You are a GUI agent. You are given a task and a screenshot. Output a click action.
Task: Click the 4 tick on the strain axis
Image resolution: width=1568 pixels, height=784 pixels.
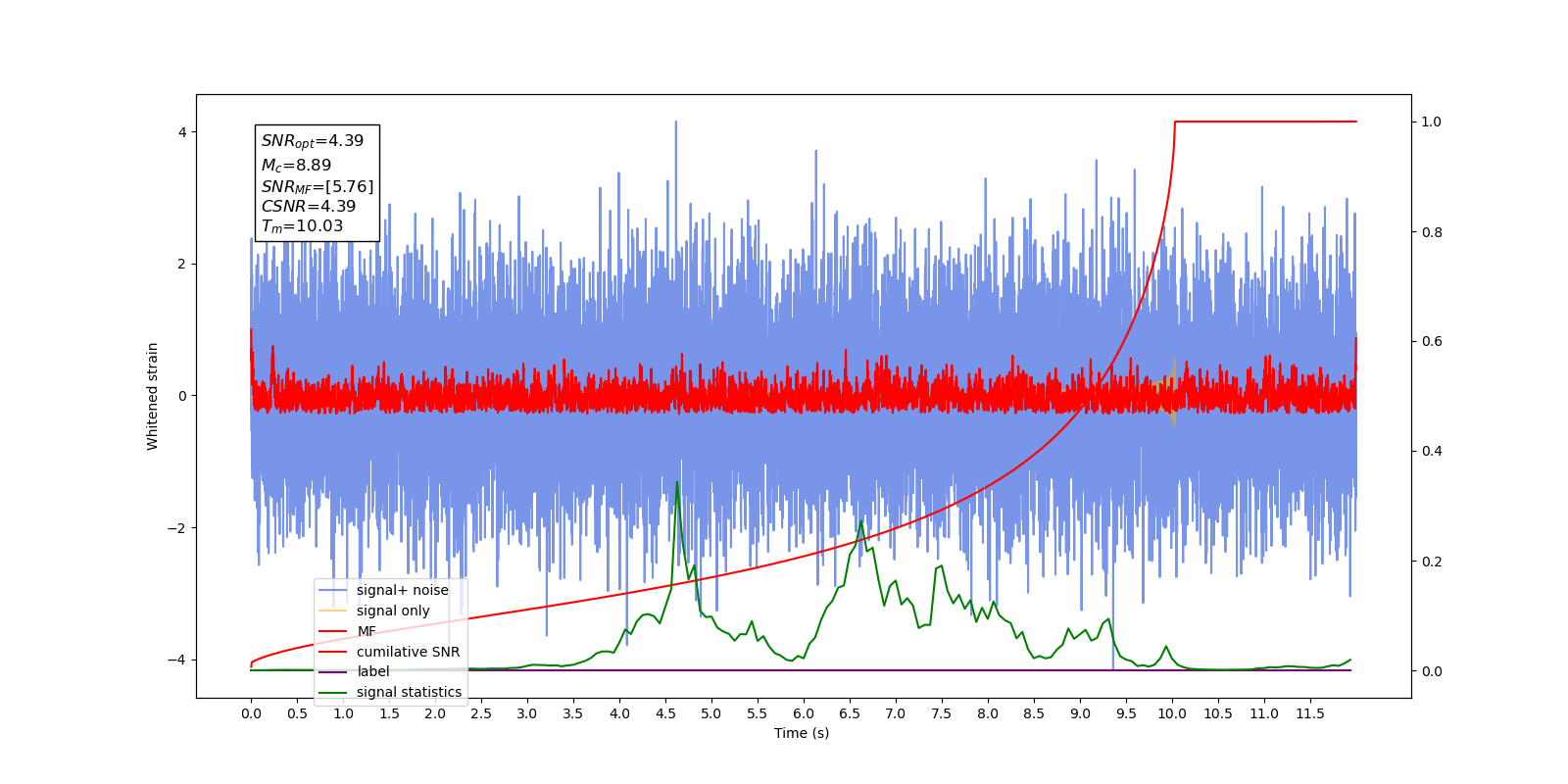[x=181, y=132]
